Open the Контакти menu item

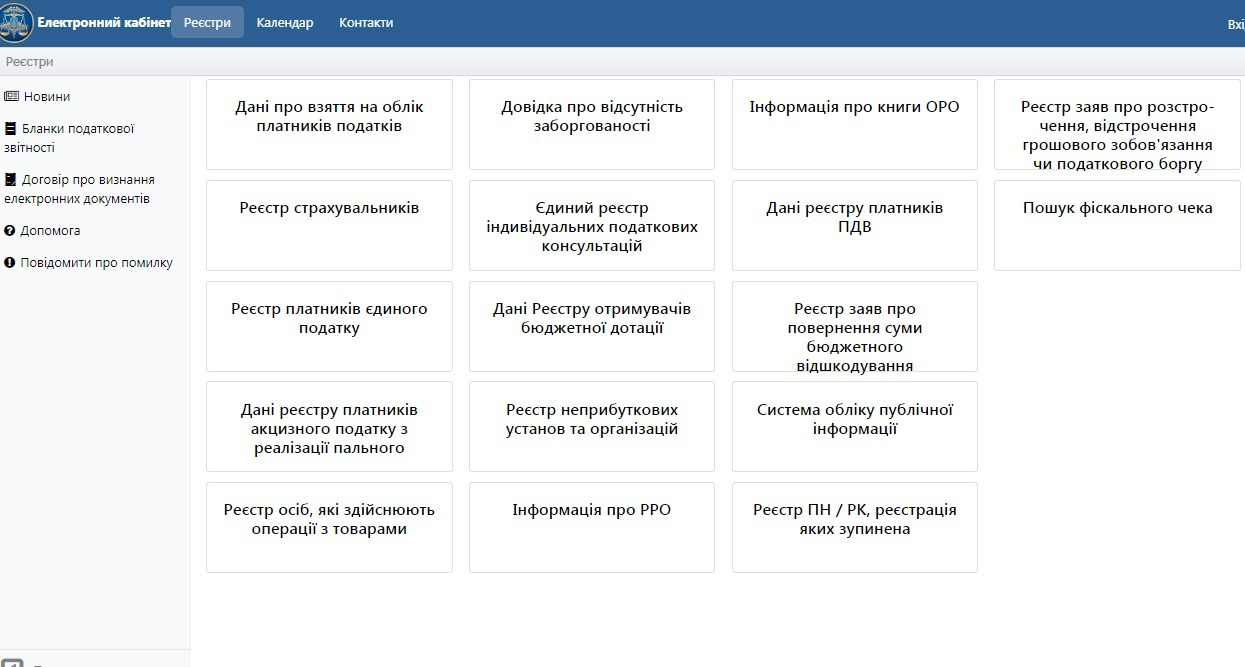coord(366,23)
